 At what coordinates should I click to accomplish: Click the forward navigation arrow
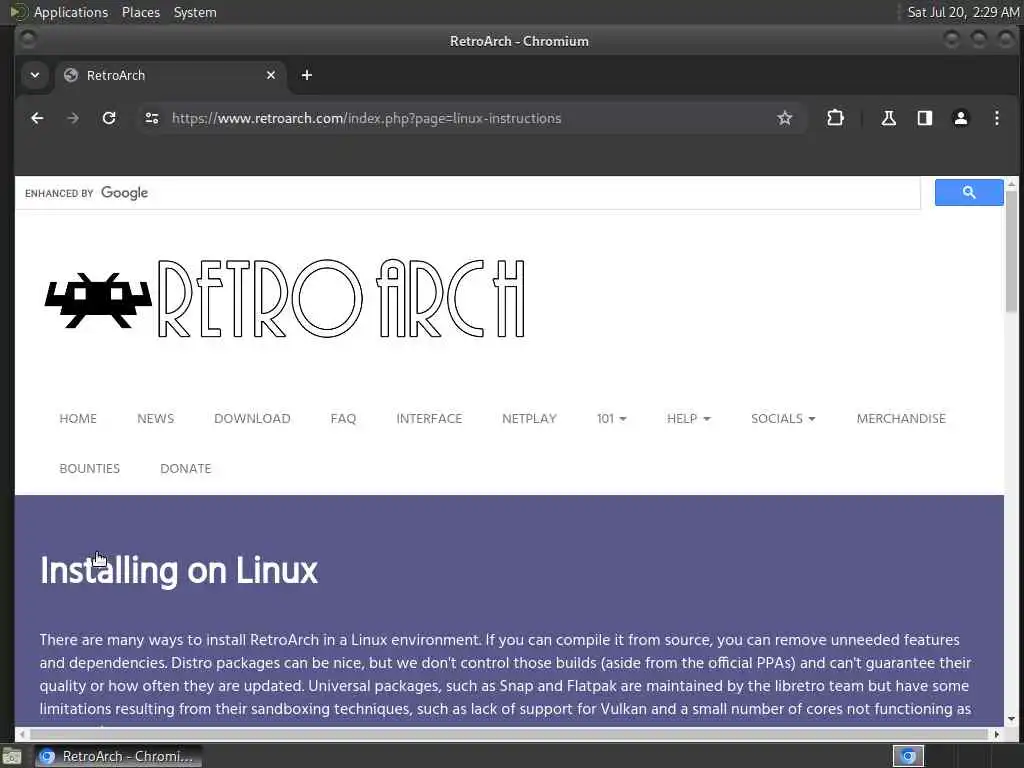pos(73,118)
